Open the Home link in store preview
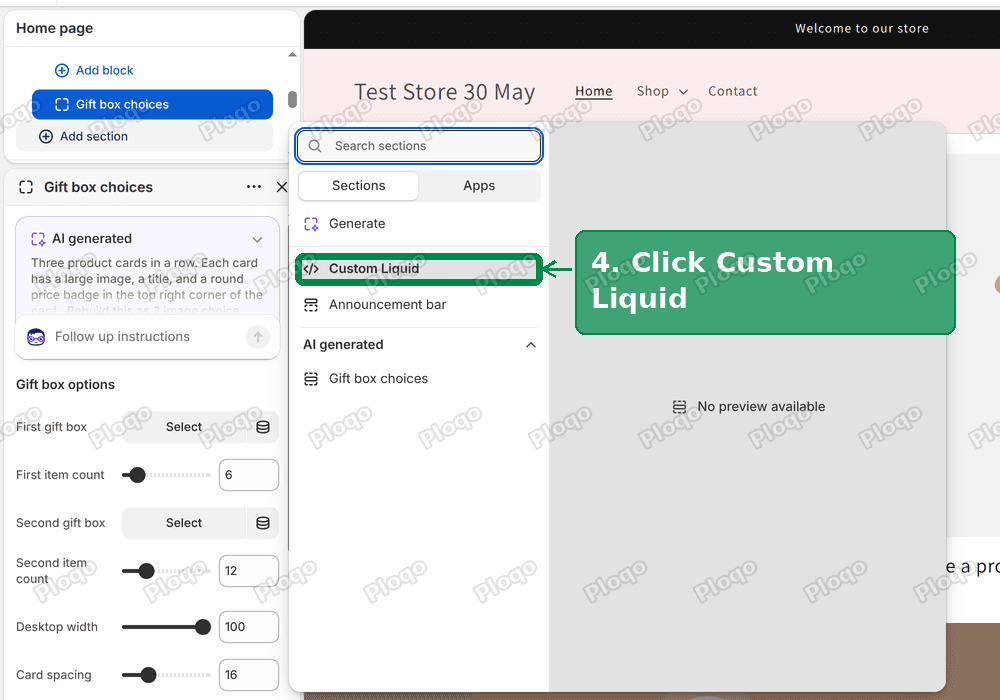The image size is (1000, 700). pyautogui.click(x=594, y=91)
